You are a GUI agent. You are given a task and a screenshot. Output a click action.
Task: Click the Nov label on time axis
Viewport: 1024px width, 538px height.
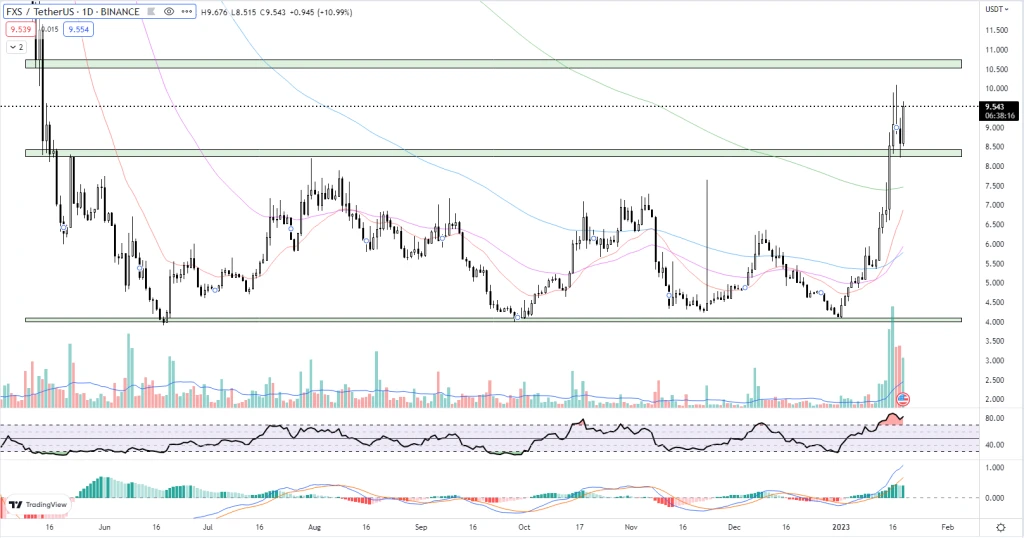[x=631, y=527]
